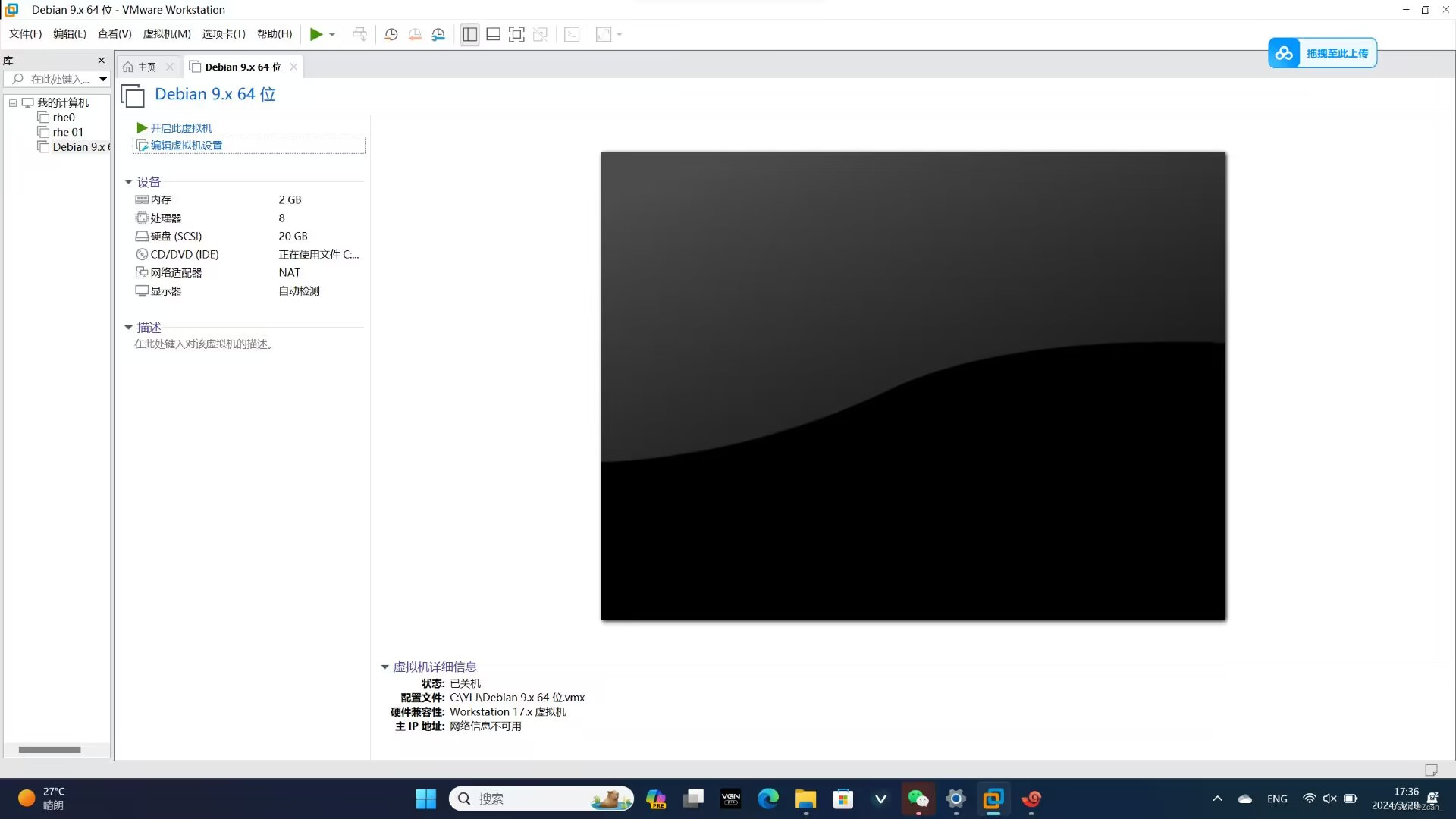Click the library horizontal scrollbar
1456x819 pixels.
(x=49, y=750)
